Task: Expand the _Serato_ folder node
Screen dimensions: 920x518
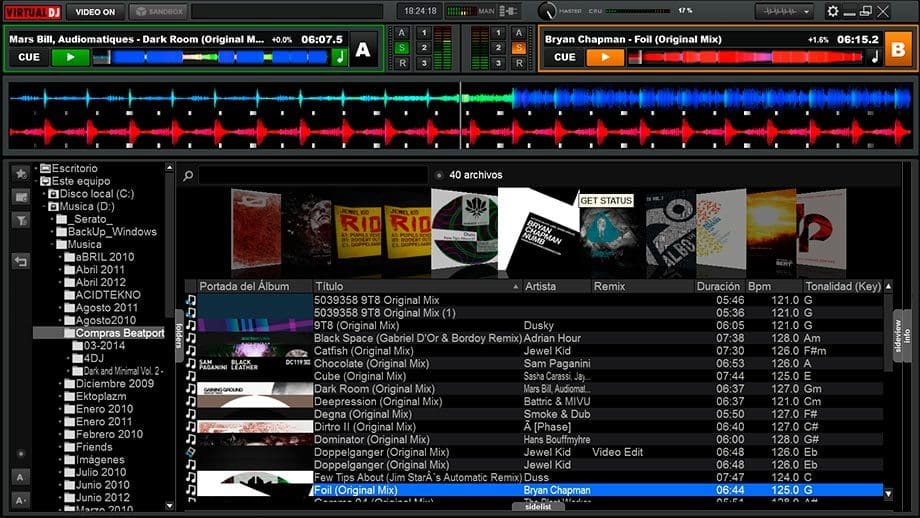Action: [53, 219]
